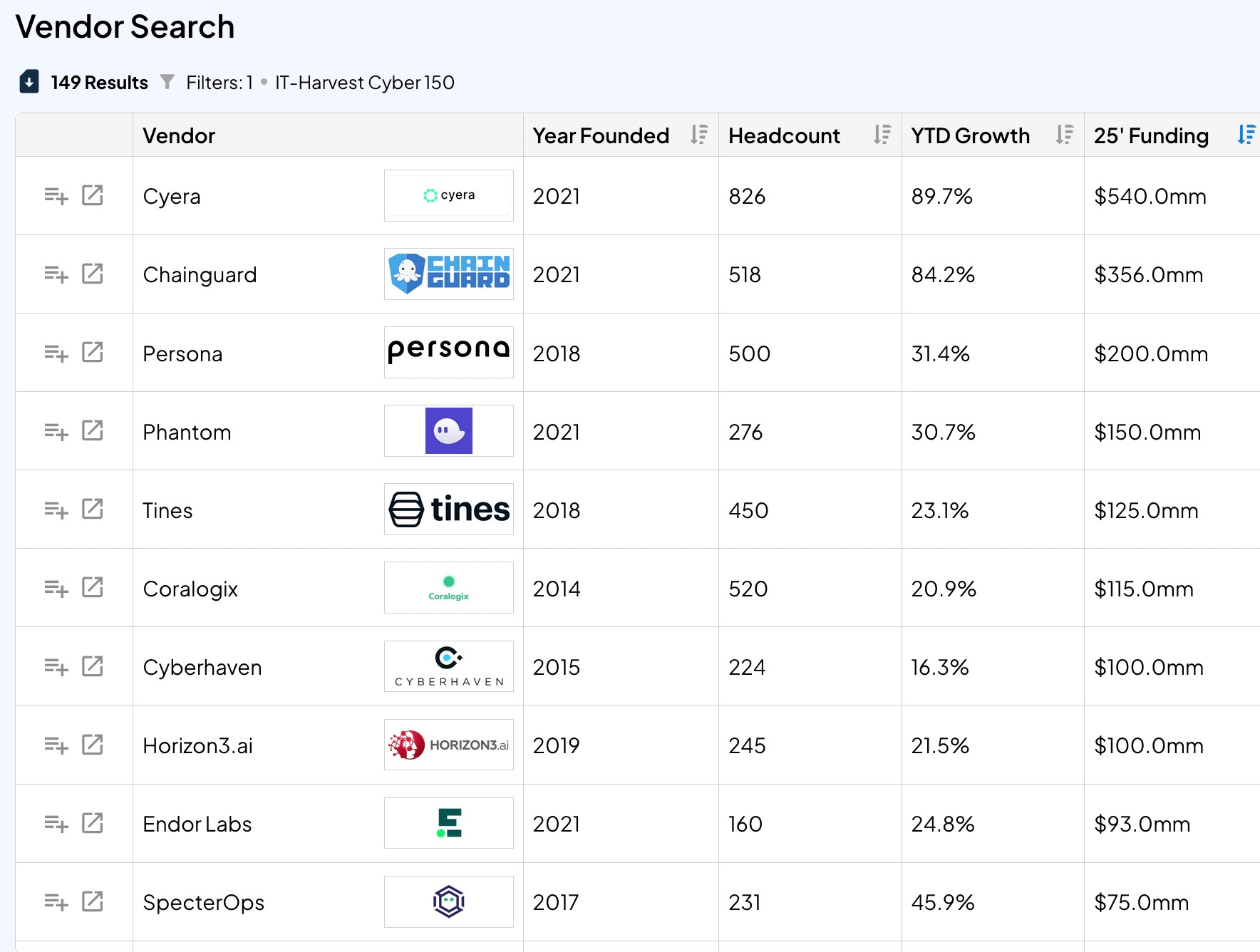This screenshot has width=1260, height=952.
Task: Click the Filters: 1 label
Action: 220,83
